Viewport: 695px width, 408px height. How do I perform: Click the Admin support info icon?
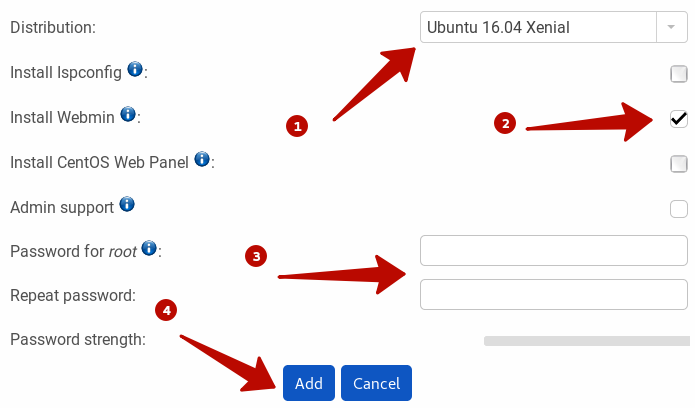[127, 204]
